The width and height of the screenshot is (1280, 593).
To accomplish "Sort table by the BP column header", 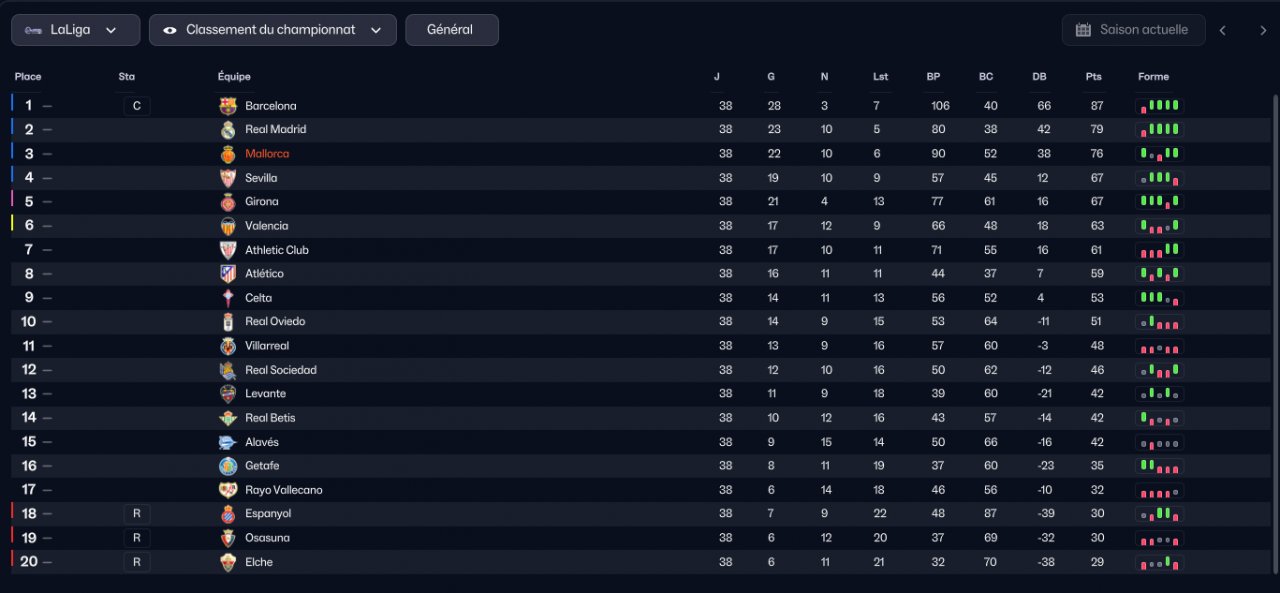I will 933,77.
